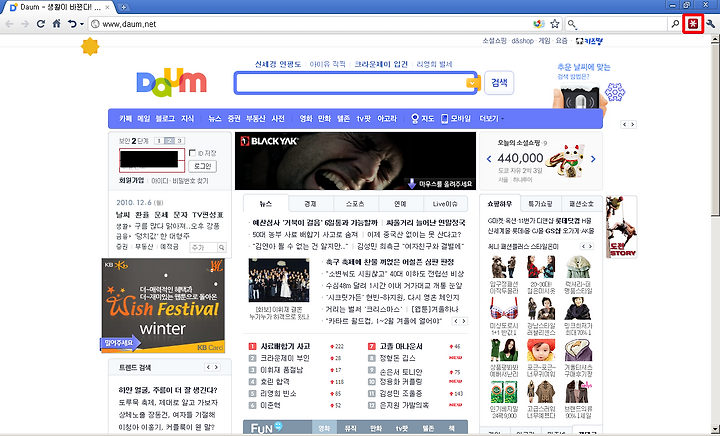Bookmark page with the star icon
Screen dimensions: 720x436
pos(555,24)
